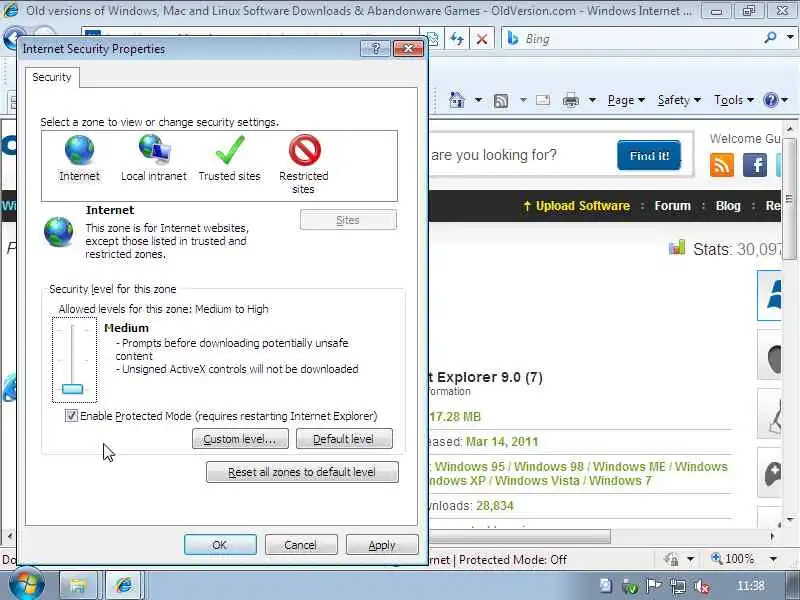Select the Trusted sites checkmark icon
This screenshot has height=600, width=800.
230,150
